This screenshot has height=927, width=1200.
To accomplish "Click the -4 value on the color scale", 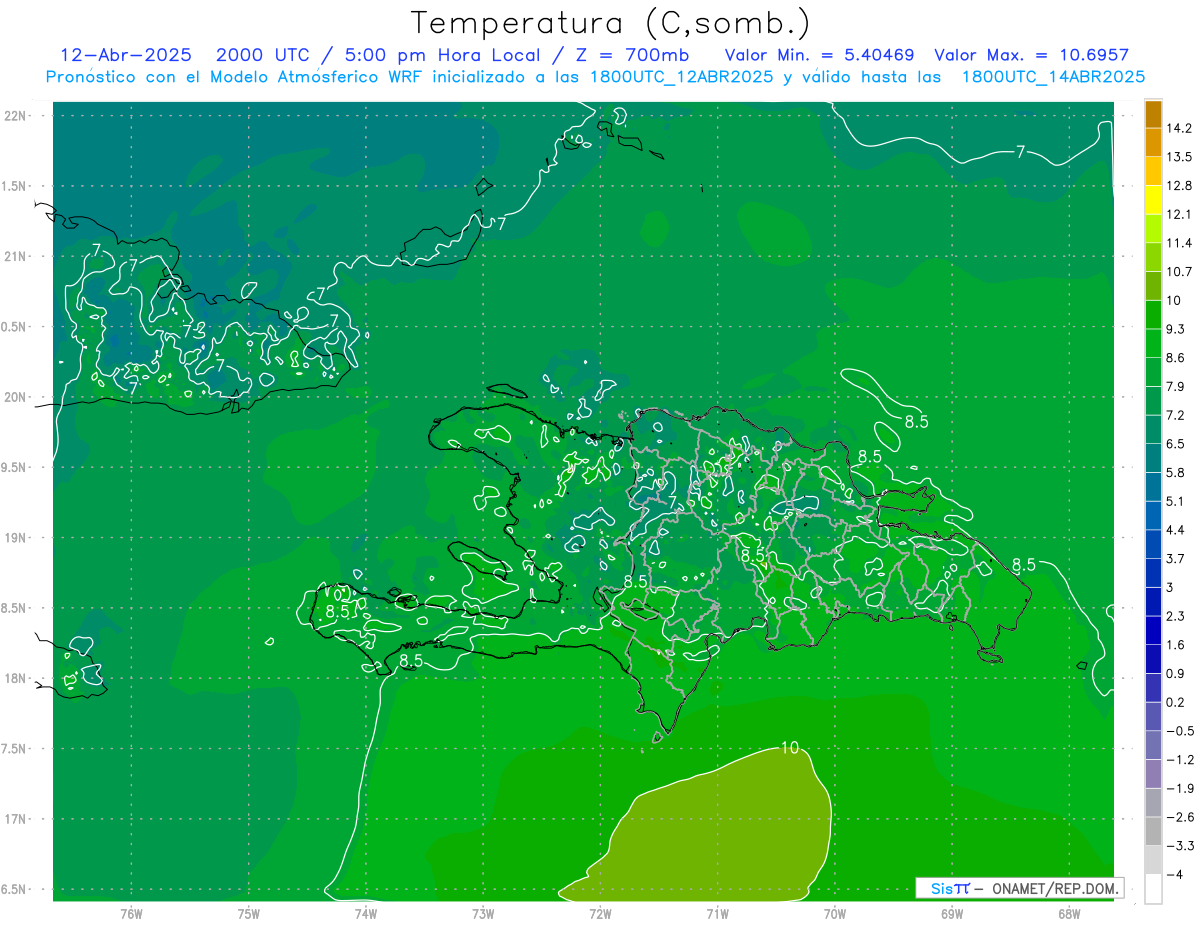I will [1175, 874].
